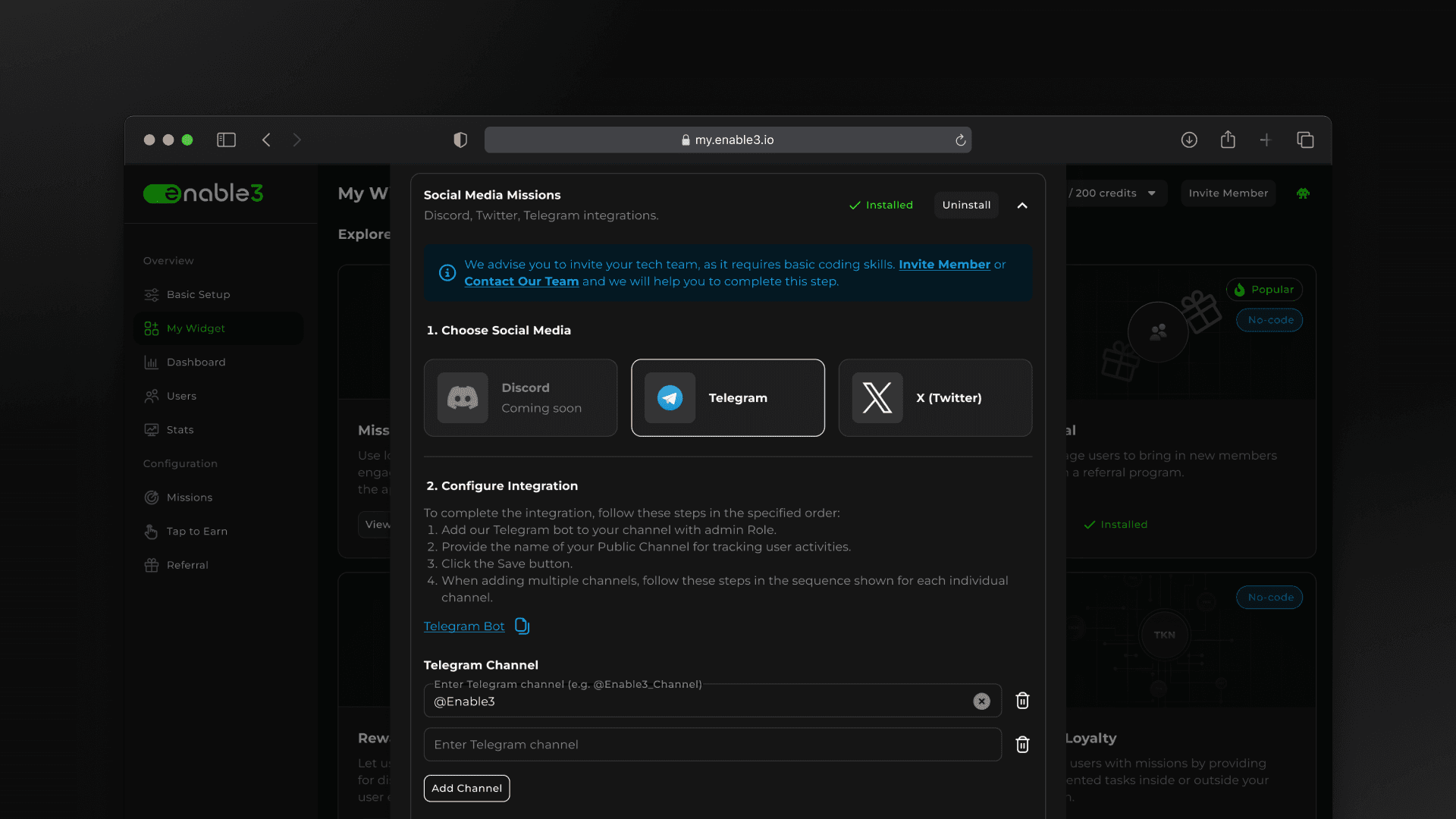Screen dimensions: 1456x819
Task: Open Tap to Earn in sidebar
Action: click(x=218, y=532)
